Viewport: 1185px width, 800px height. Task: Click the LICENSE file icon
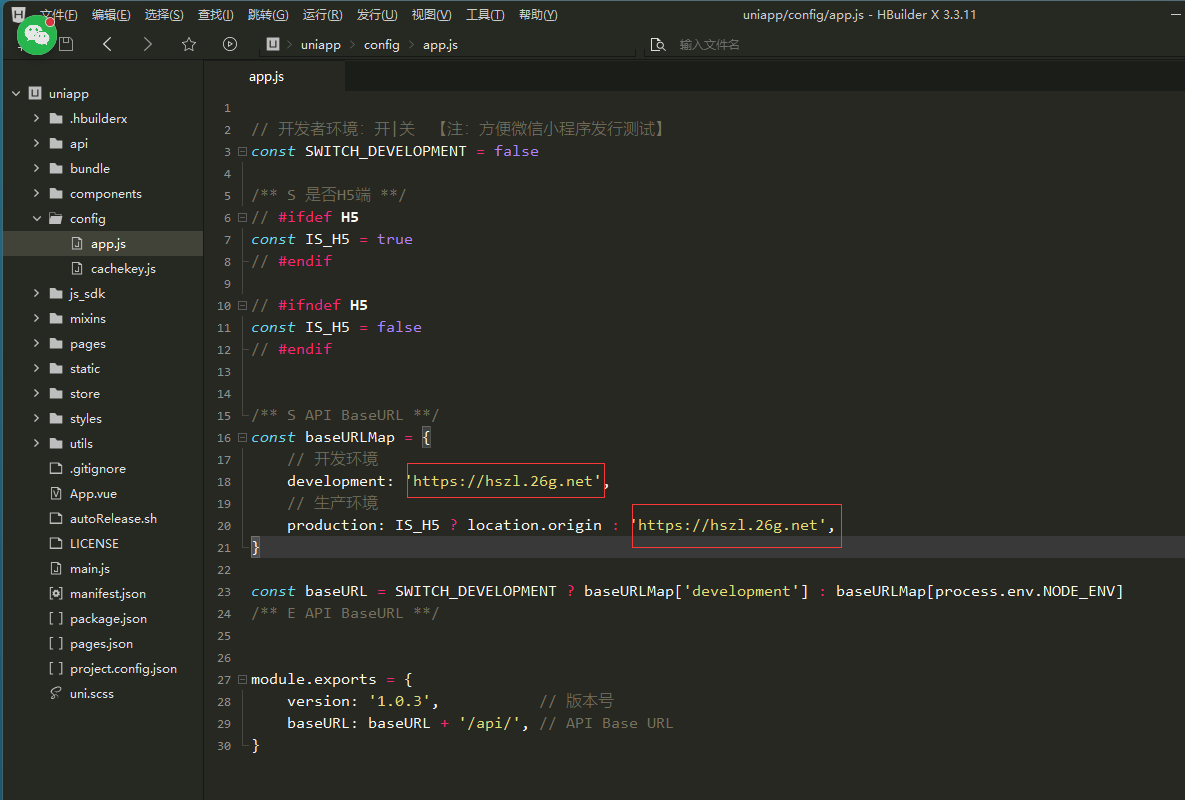(x=56, y=543)
